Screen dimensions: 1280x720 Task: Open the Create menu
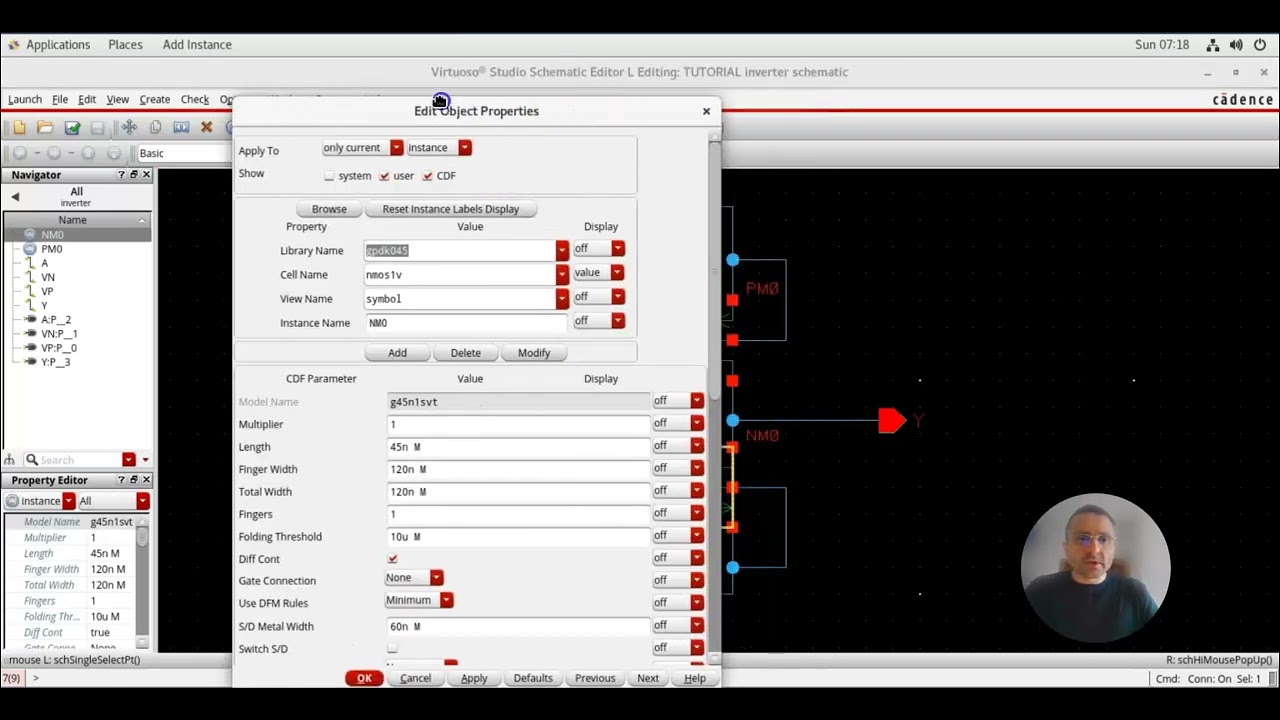(x=154, y=99)
